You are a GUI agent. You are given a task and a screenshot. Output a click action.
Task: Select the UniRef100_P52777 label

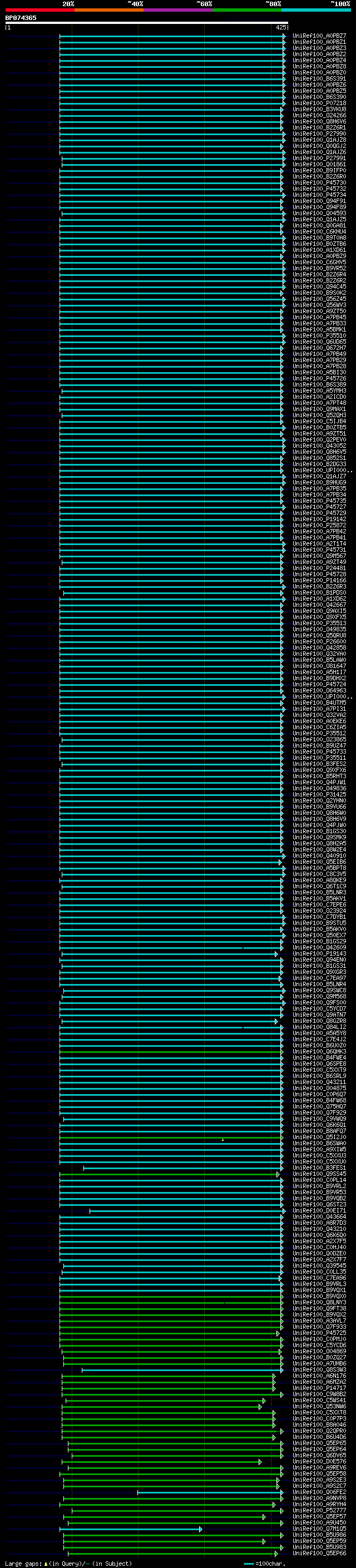319,1511
